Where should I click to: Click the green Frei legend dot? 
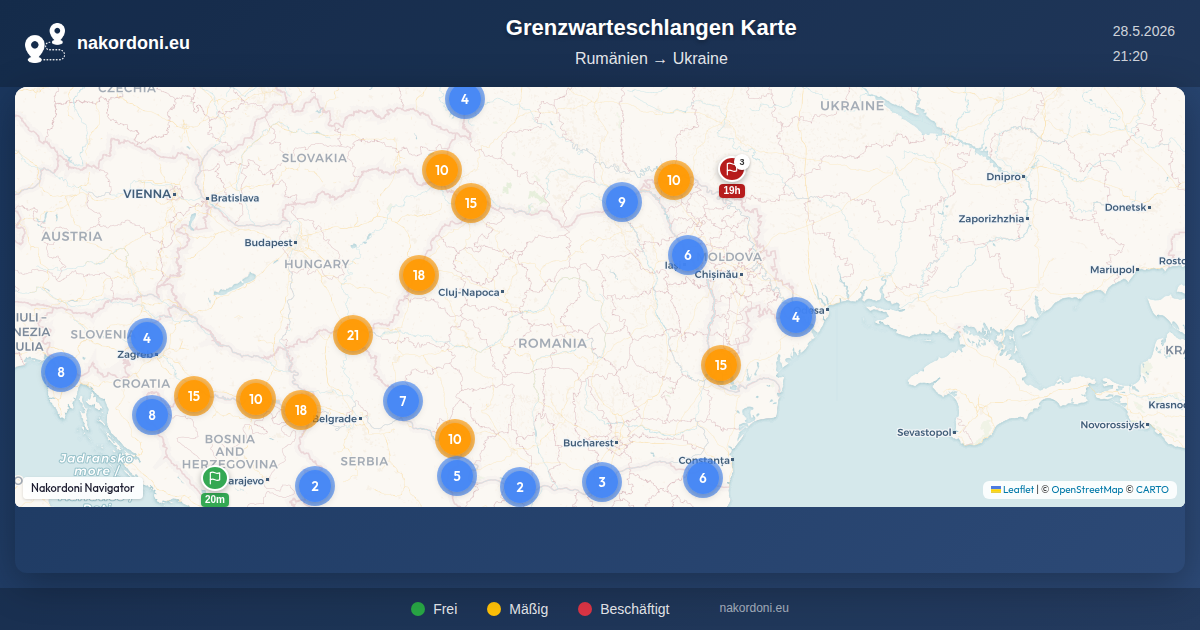pyautogui.click(x=418, y=609)
